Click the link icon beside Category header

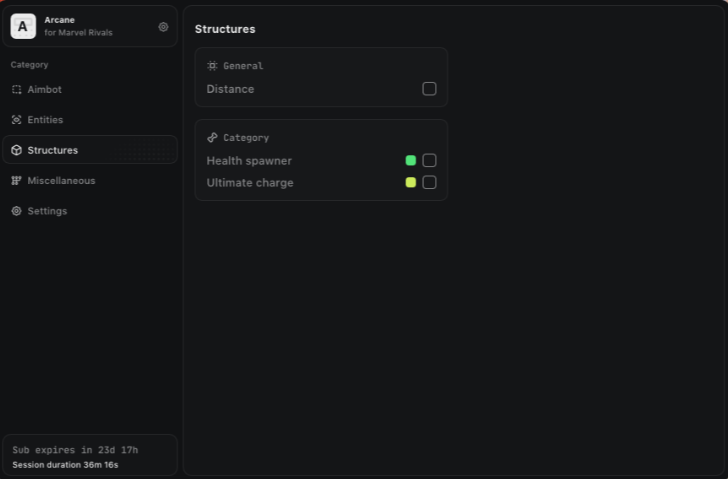coord(212,138)
